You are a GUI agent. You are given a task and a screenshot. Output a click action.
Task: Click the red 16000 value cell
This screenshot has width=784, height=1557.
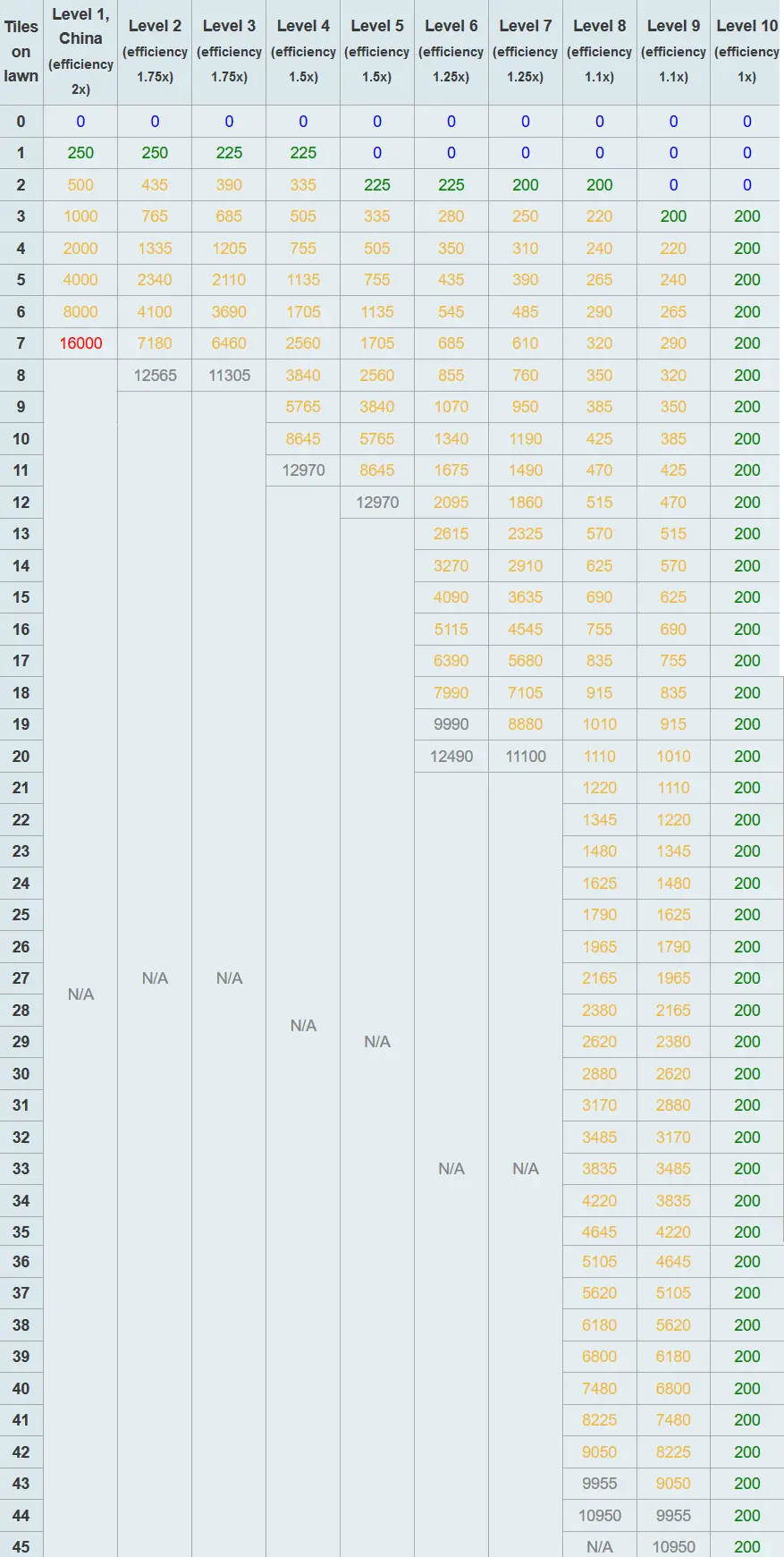(80, 343)
